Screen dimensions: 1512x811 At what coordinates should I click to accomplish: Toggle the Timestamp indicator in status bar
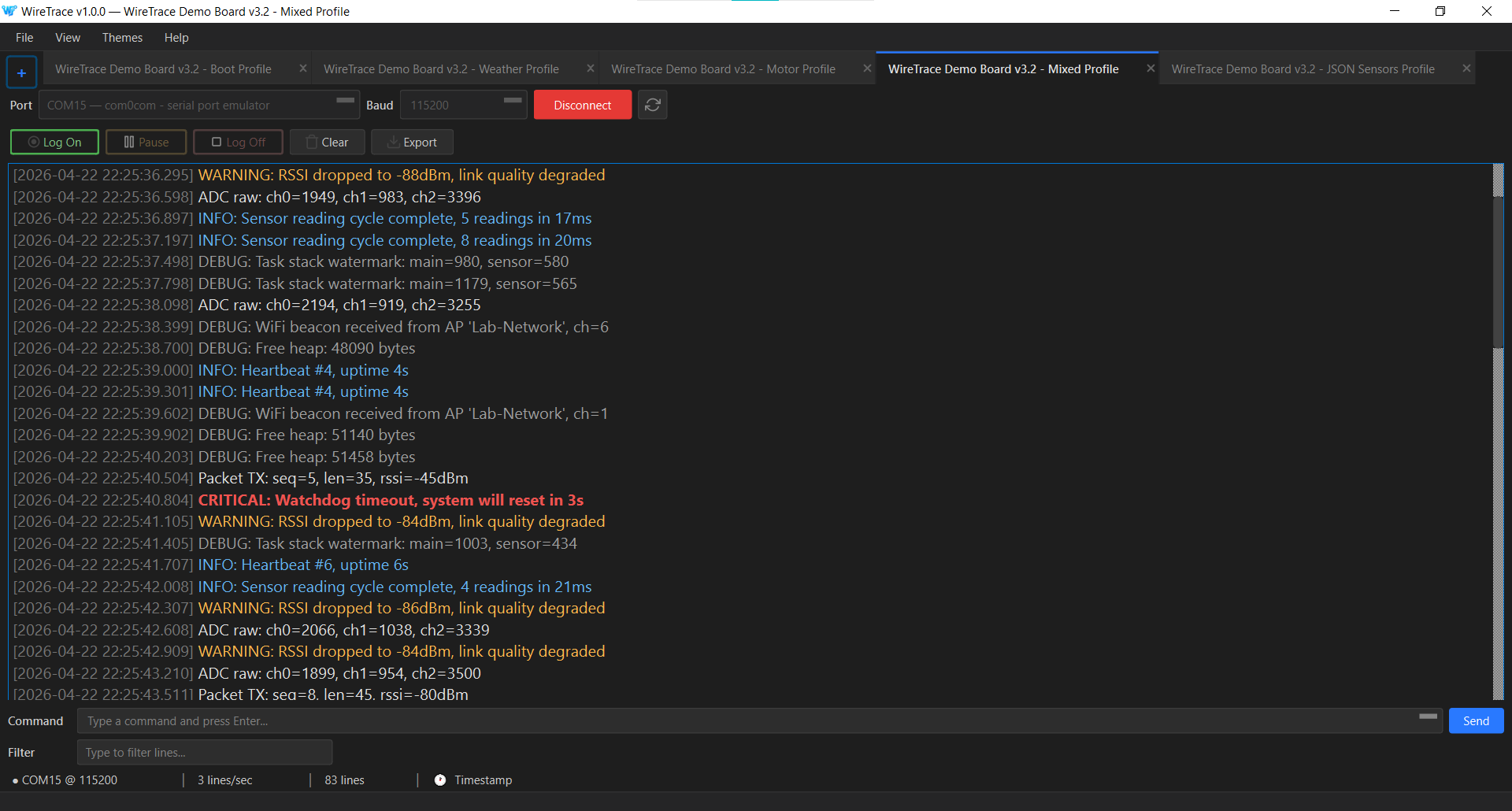(472, 780)
